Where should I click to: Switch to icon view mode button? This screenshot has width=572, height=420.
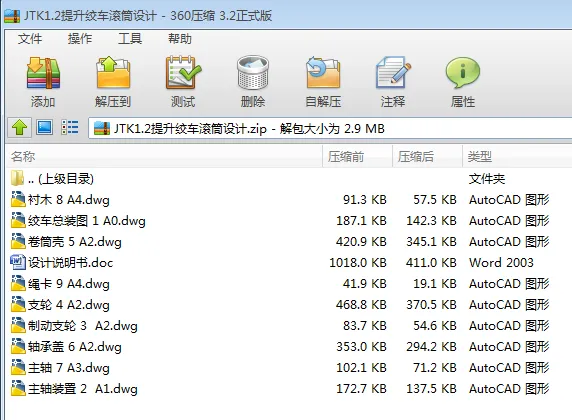[45, 128]
